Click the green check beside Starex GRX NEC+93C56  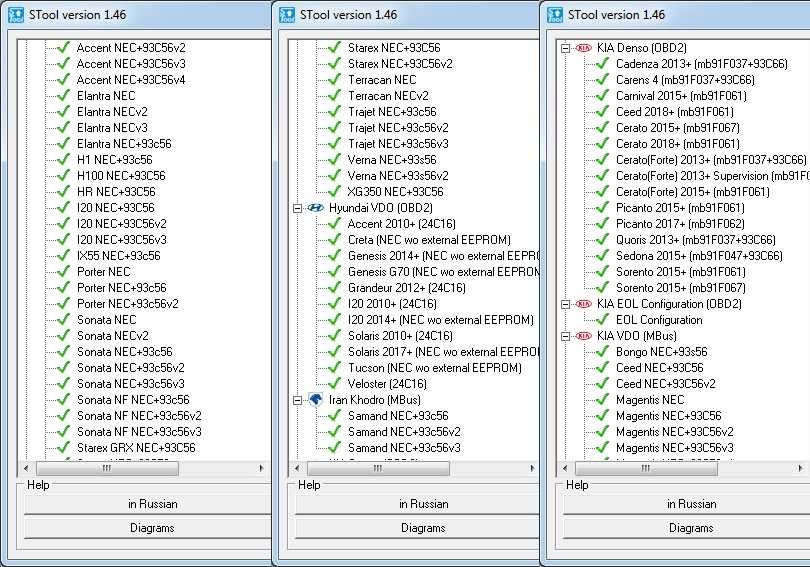(64, 448)
